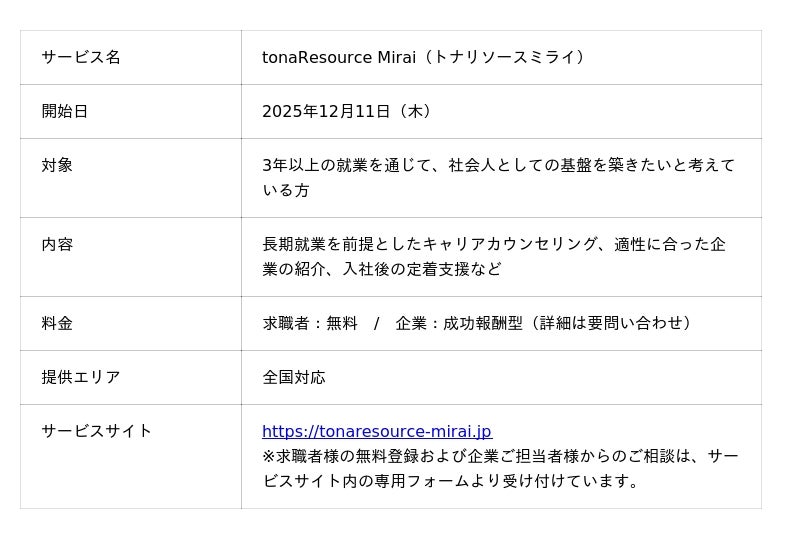
Task: Click the 料金 label cell
Action: (57, 323)
